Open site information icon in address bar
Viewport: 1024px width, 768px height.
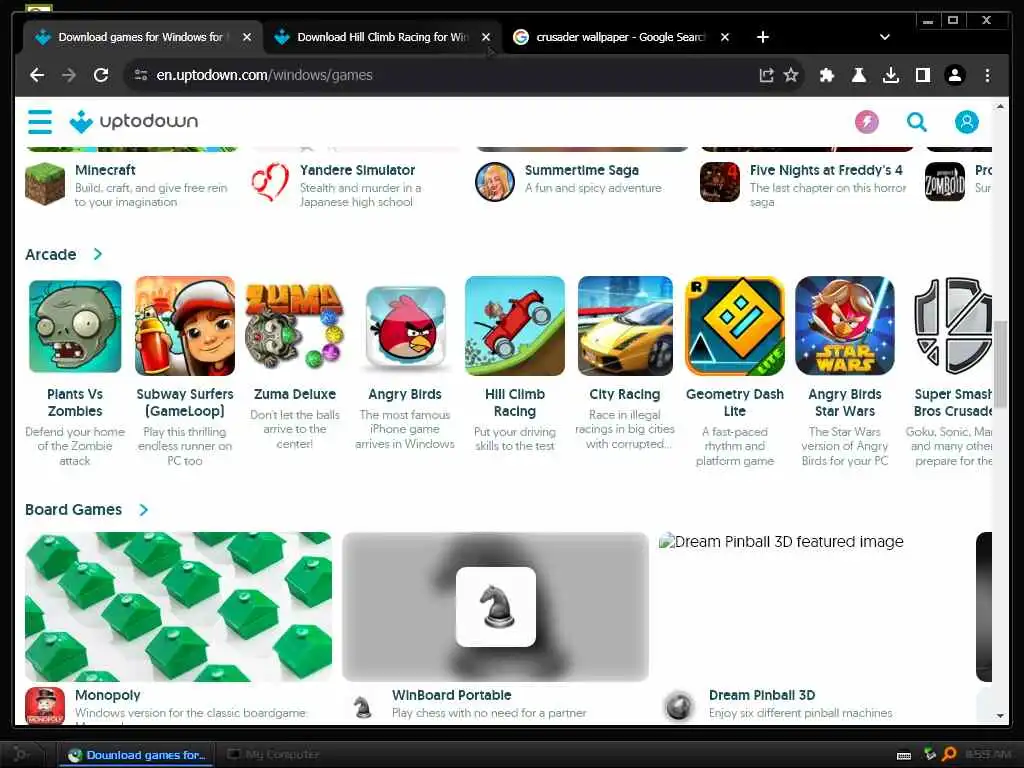[140, 75]
